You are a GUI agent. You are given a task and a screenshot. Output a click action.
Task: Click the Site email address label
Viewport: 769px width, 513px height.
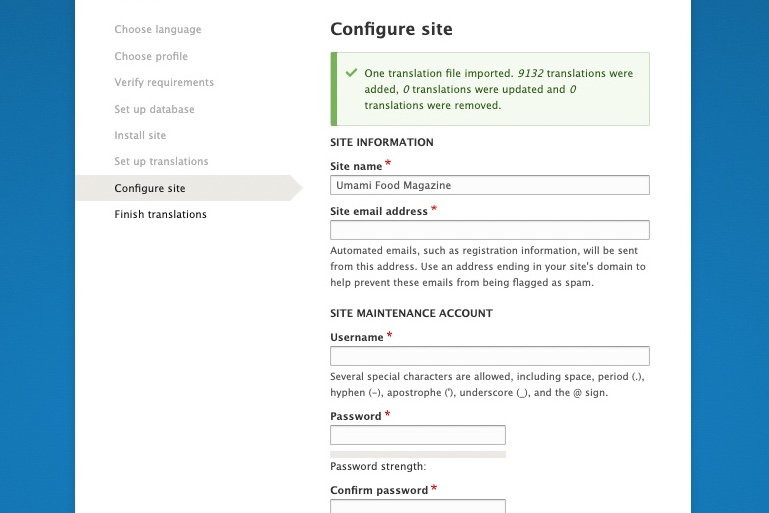[379, 211]
